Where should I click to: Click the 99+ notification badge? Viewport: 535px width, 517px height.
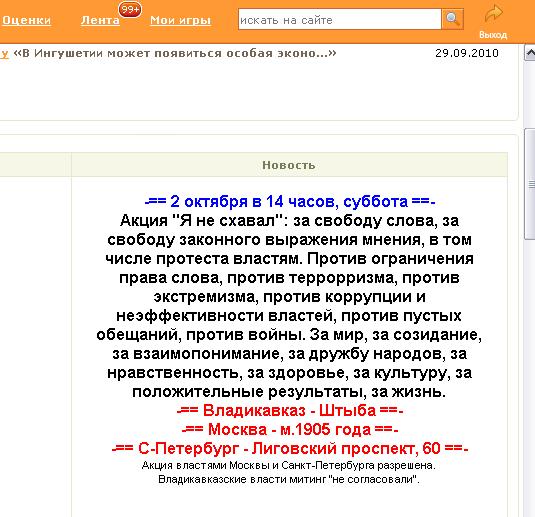[x=130, y=10]
